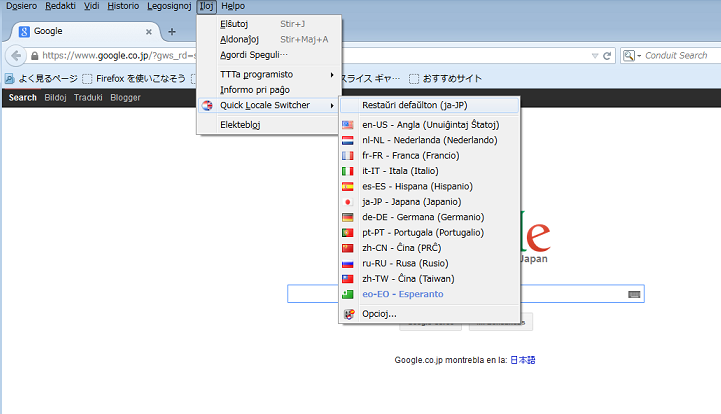Click the on-screen keyboard icon in search box
The height and width of the screenshot is (414, 721).
pyautogui.click(x=634, y=294)
